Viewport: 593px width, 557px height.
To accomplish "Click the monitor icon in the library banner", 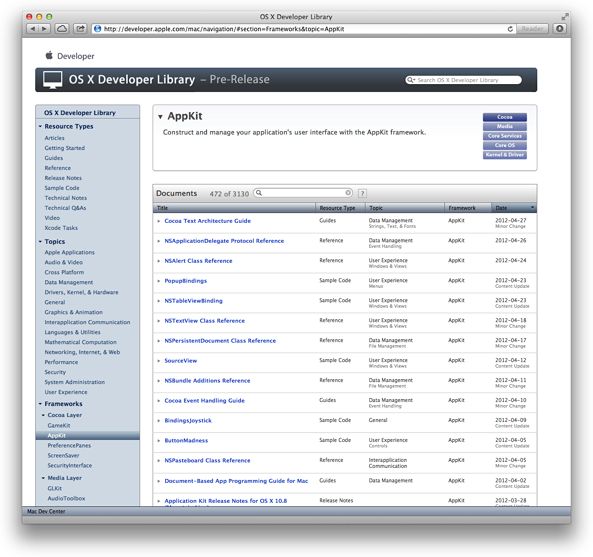I will (x=53, y=80).
